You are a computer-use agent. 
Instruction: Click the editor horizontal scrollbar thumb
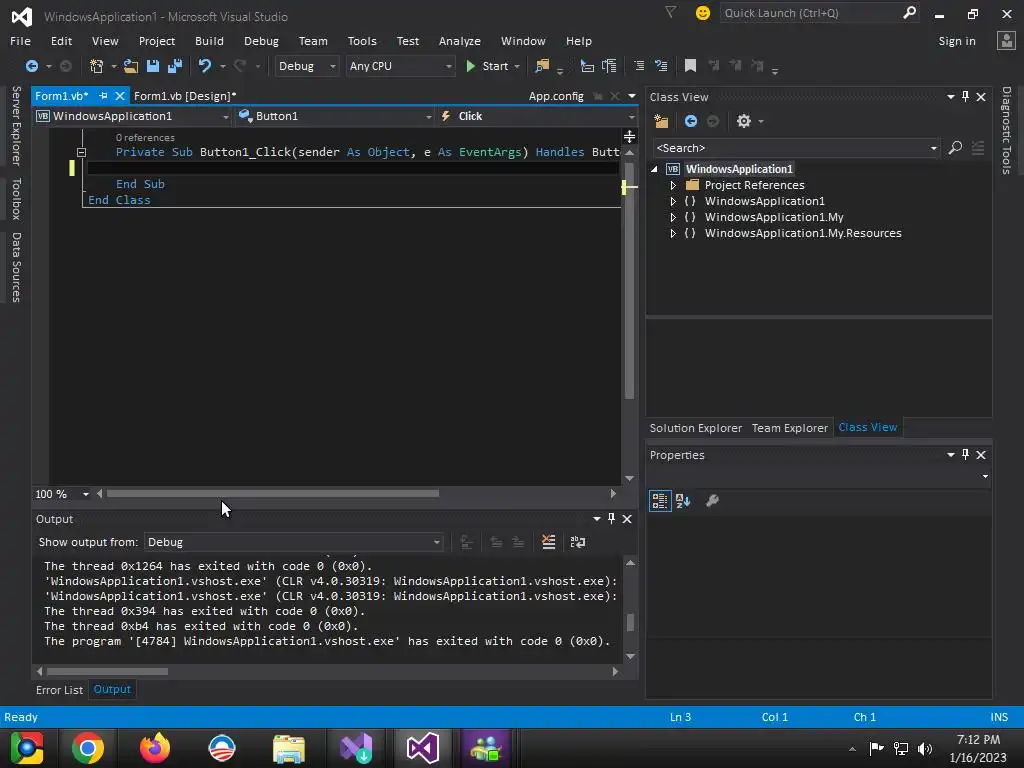tap(273, 494)
